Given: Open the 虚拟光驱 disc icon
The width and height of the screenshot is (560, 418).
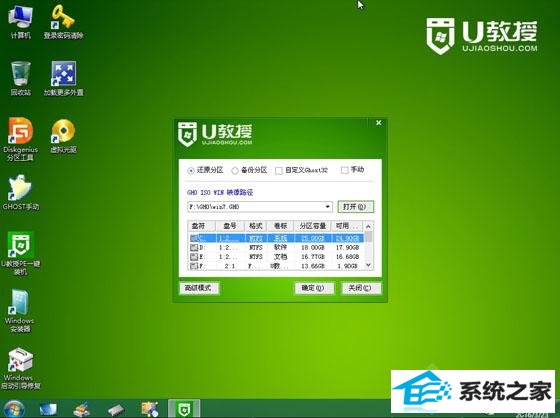Looking at the screenshot, I should [x=63, y=136].
